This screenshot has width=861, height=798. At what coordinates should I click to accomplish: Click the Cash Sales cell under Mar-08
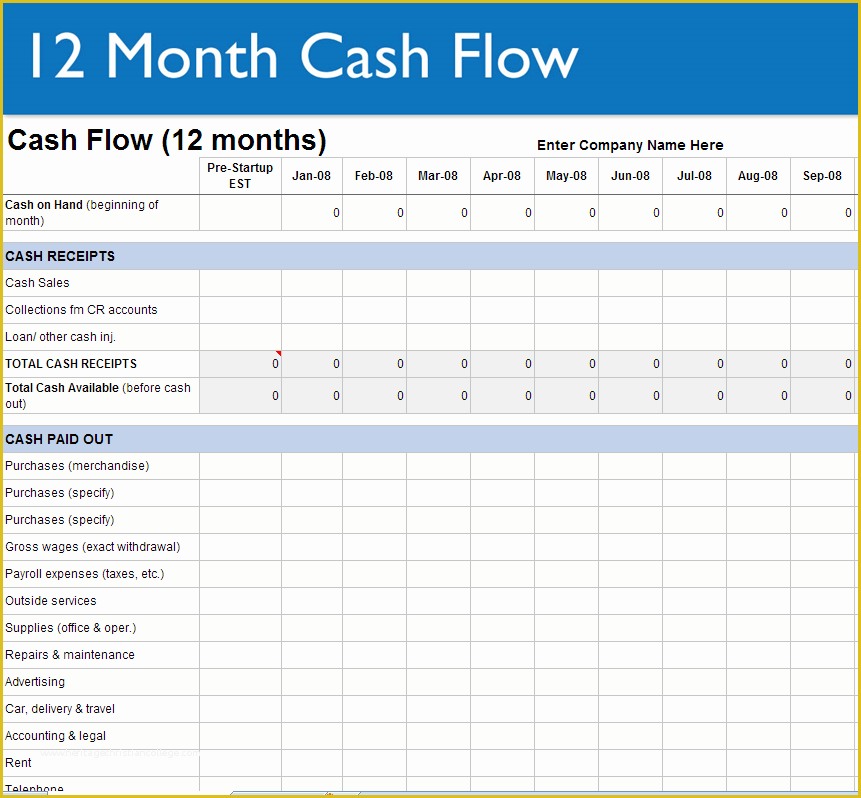pyautogui.click(x=438, y=283)
